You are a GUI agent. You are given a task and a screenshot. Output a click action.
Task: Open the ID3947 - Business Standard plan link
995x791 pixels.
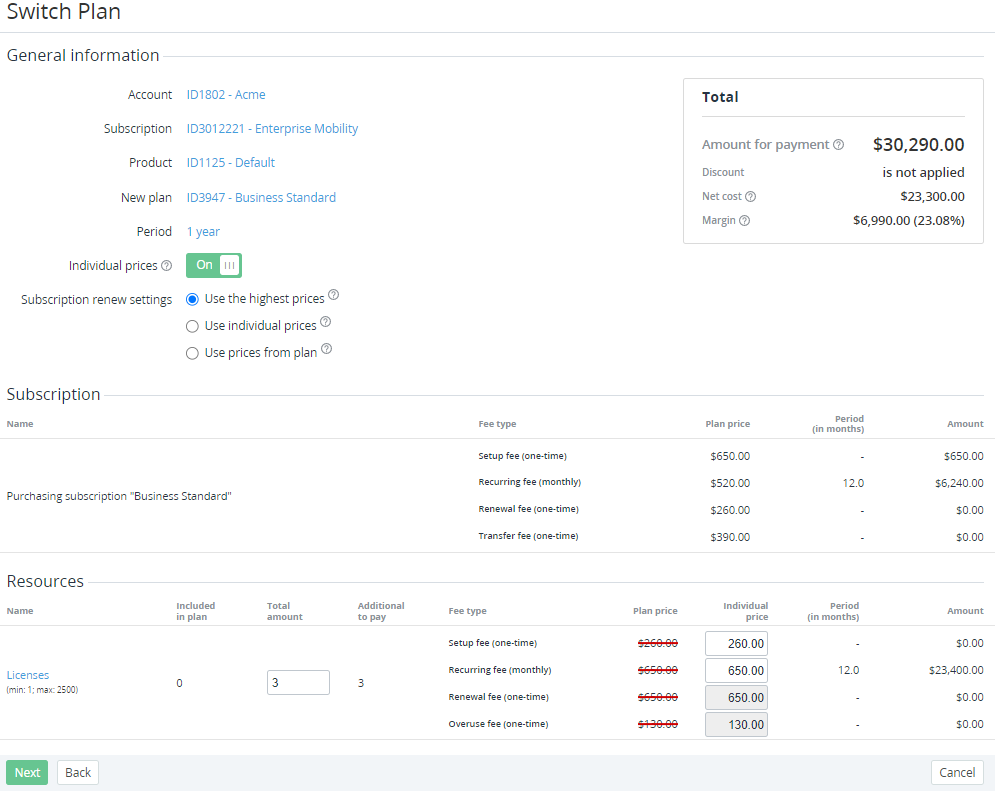[x=261, y=198]
